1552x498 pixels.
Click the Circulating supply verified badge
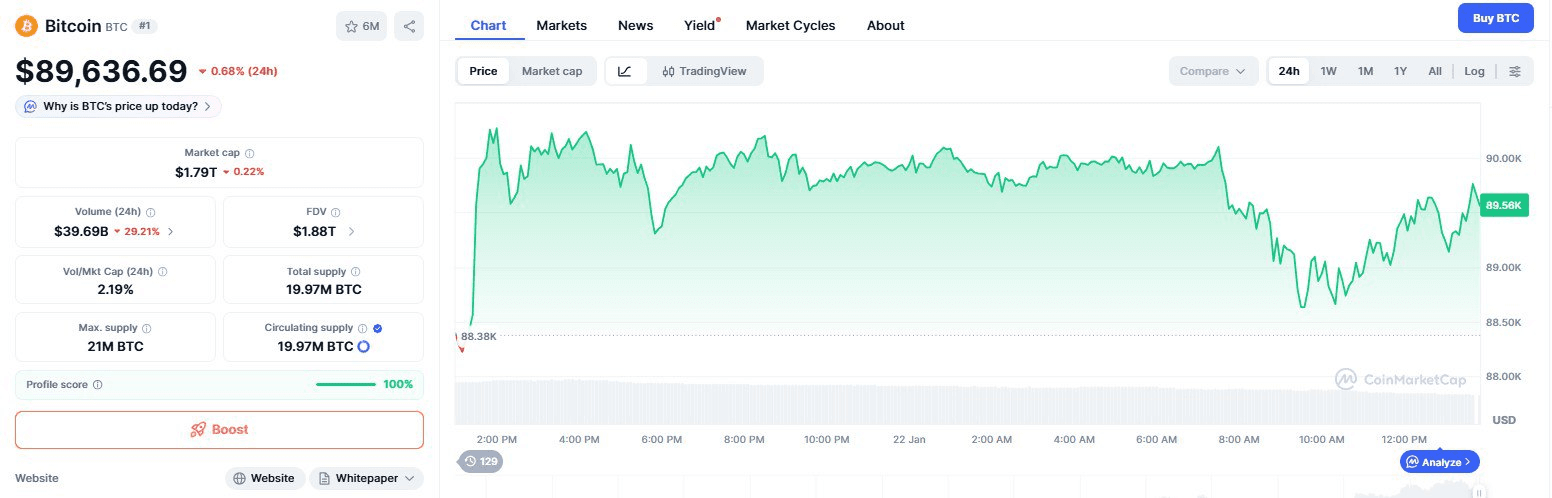click(377, 328)
